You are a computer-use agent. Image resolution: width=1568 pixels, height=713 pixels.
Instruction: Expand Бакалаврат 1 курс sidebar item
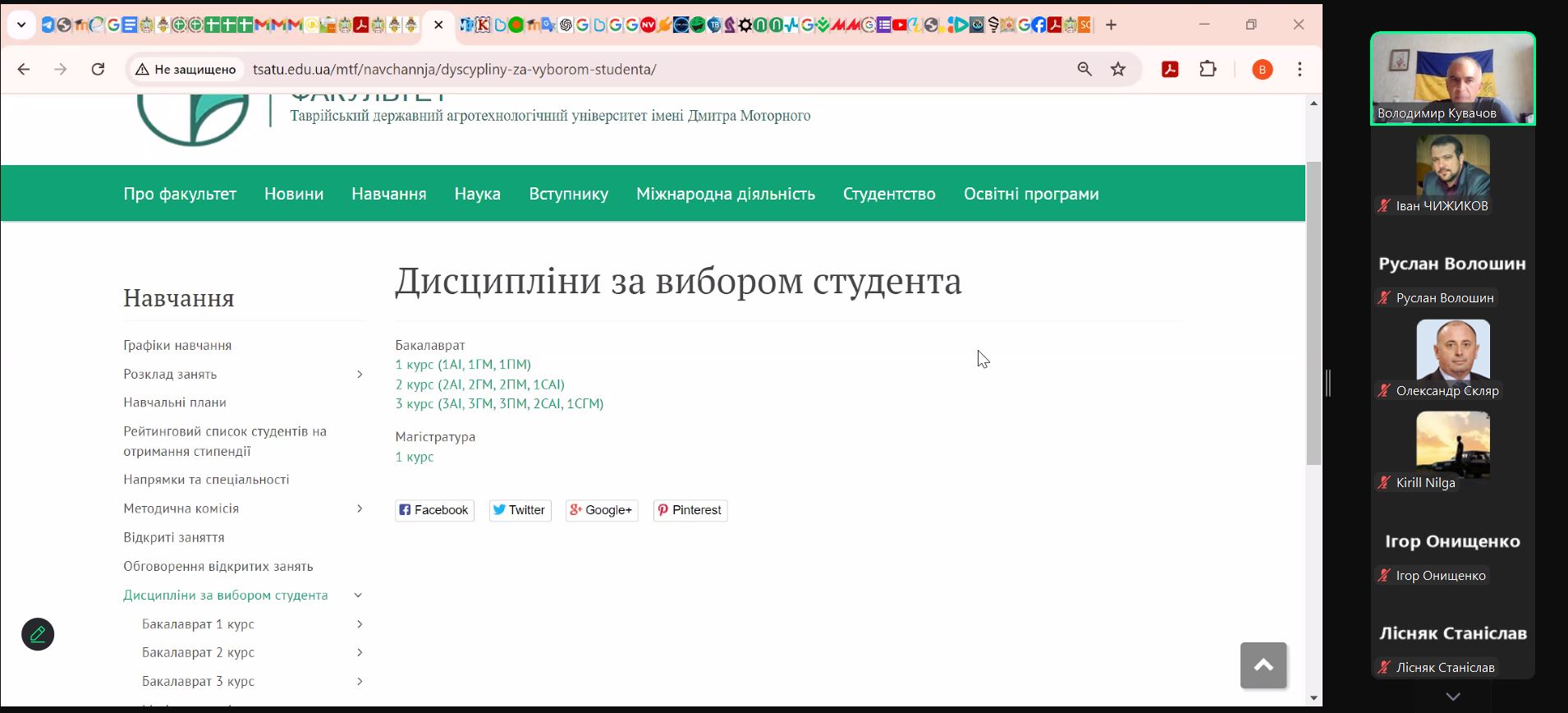coord(360,624)
